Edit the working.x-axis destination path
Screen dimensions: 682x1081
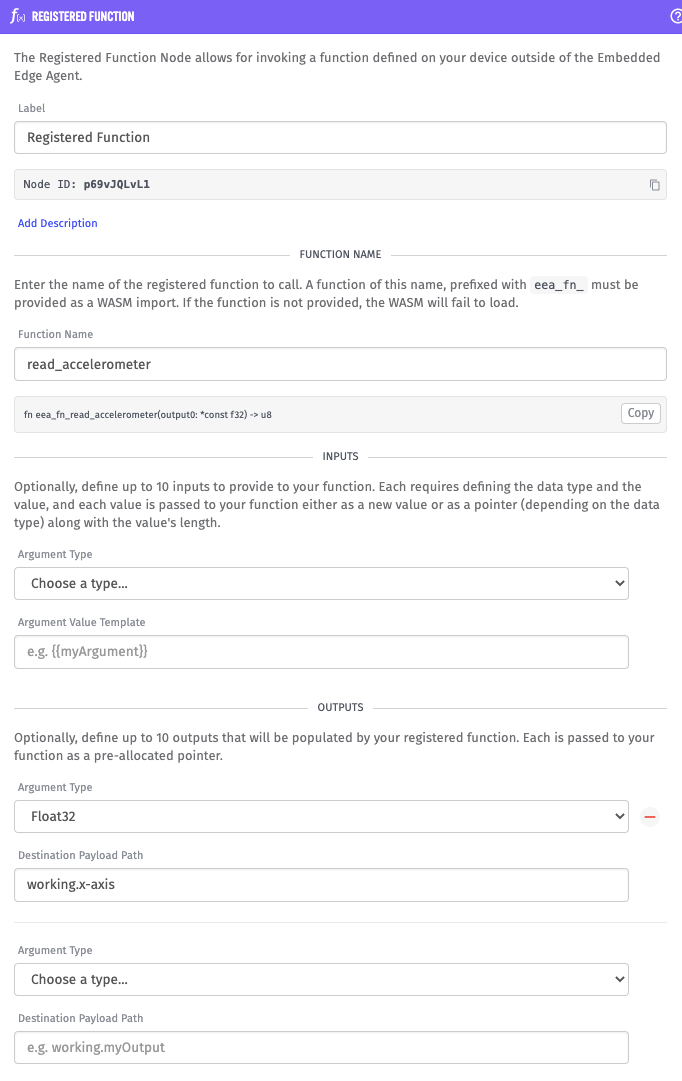point(321,885)
